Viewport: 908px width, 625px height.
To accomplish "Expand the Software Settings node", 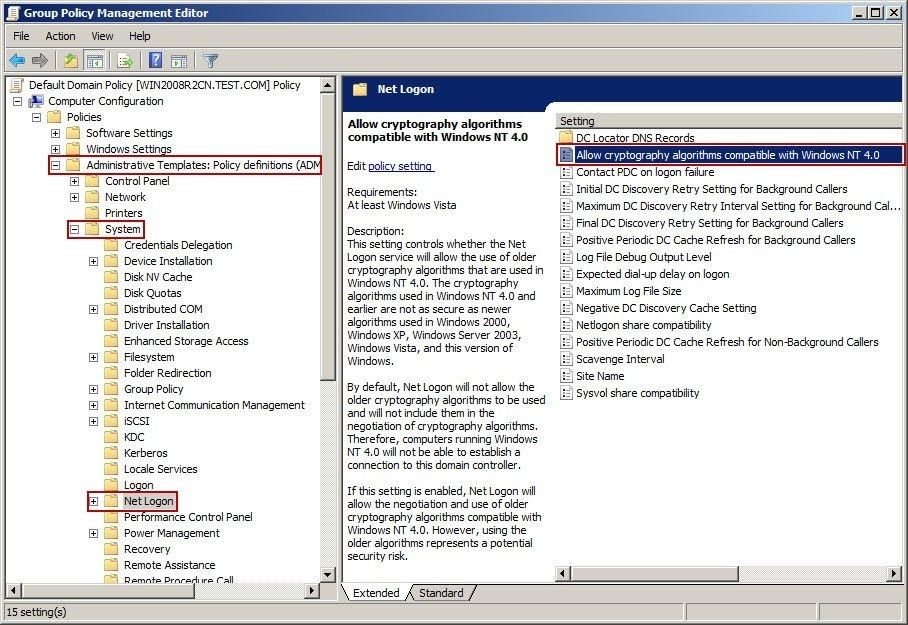I will coord(56,133).
